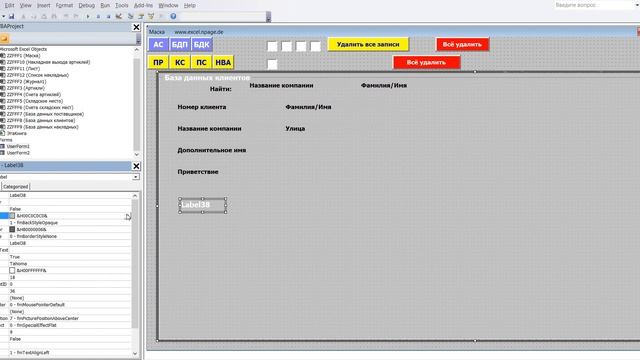
Task: Tick the single white box beside НВА row
Action: 272,64
